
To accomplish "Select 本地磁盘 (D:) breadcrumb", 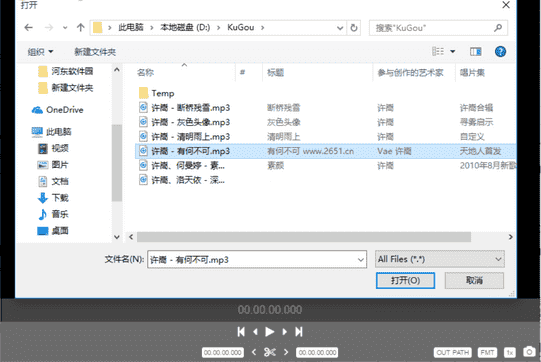I will pyautogui.click(x=185, y=28).
